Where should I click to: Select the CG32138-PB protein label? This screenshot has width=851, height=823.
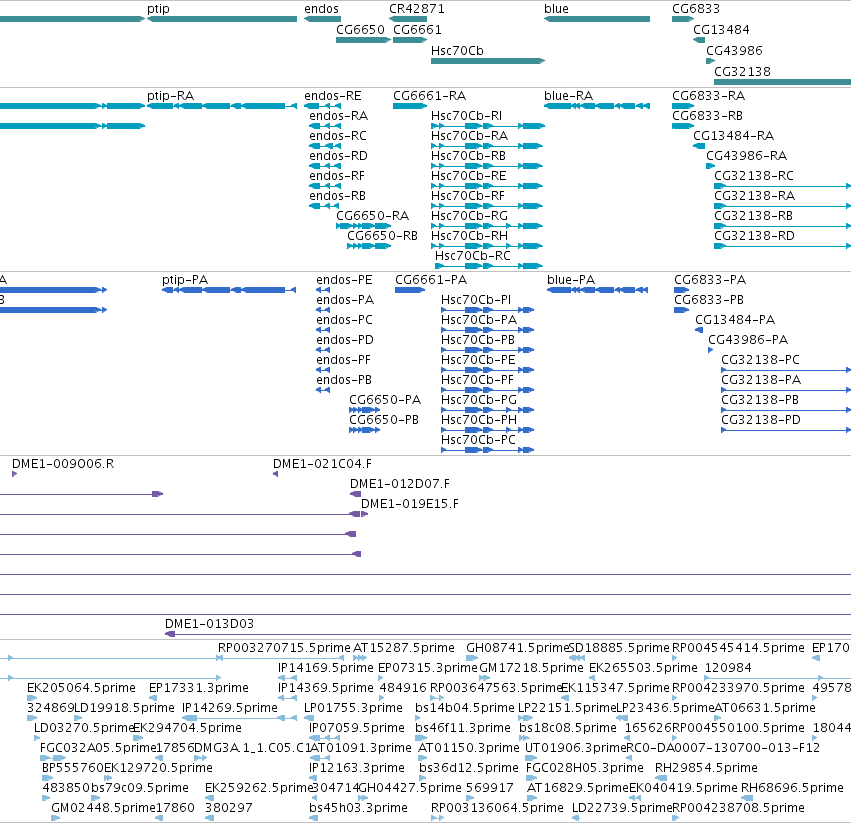(760, 400)
